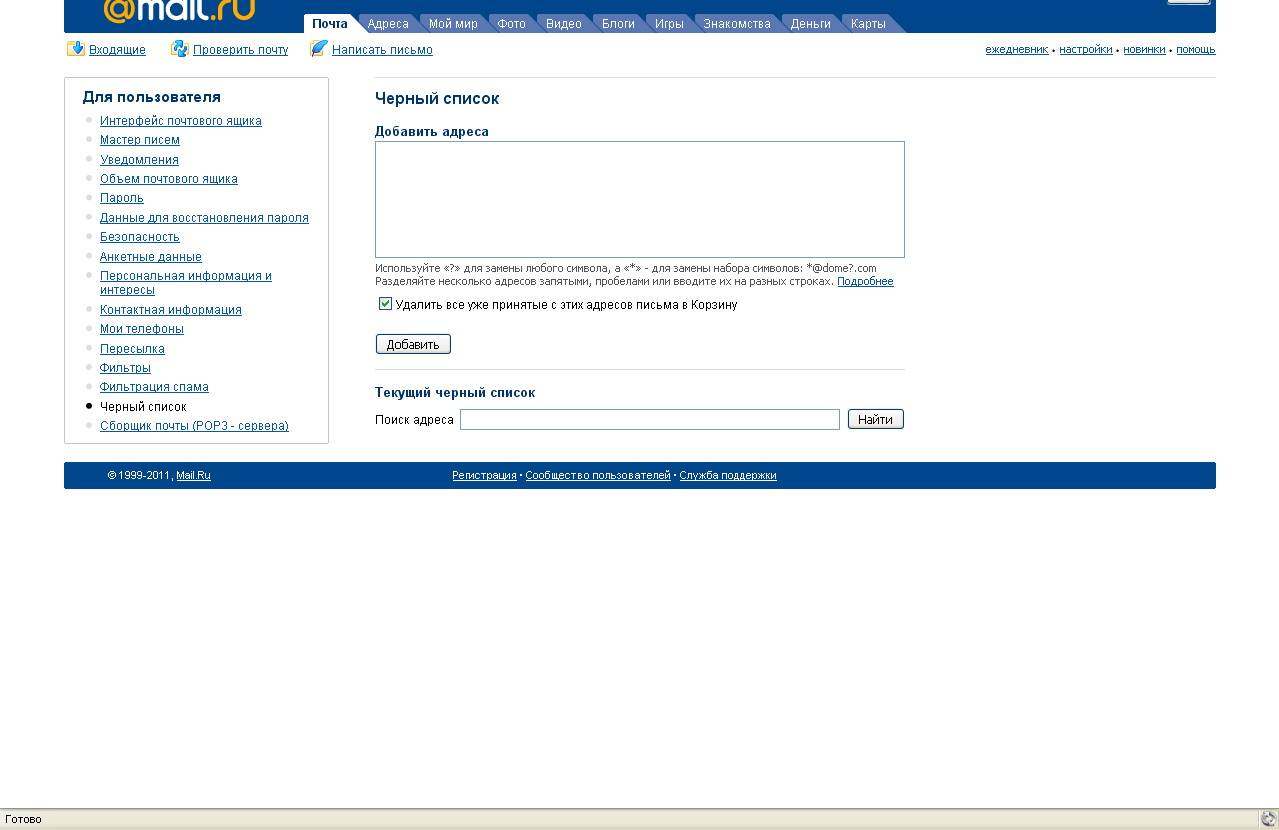Screen dimensions: 1279x830
Task: Go to Фильтрация спама link
Action: tap(154, 387)
